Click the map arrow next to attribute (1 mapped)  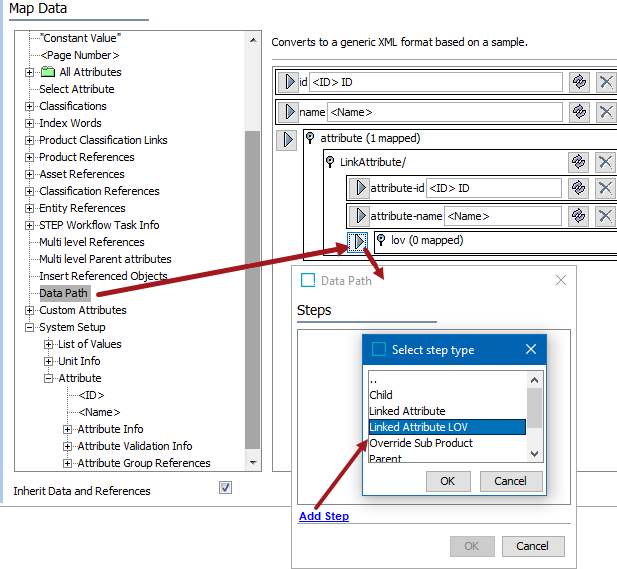click(x=286, y=140)
